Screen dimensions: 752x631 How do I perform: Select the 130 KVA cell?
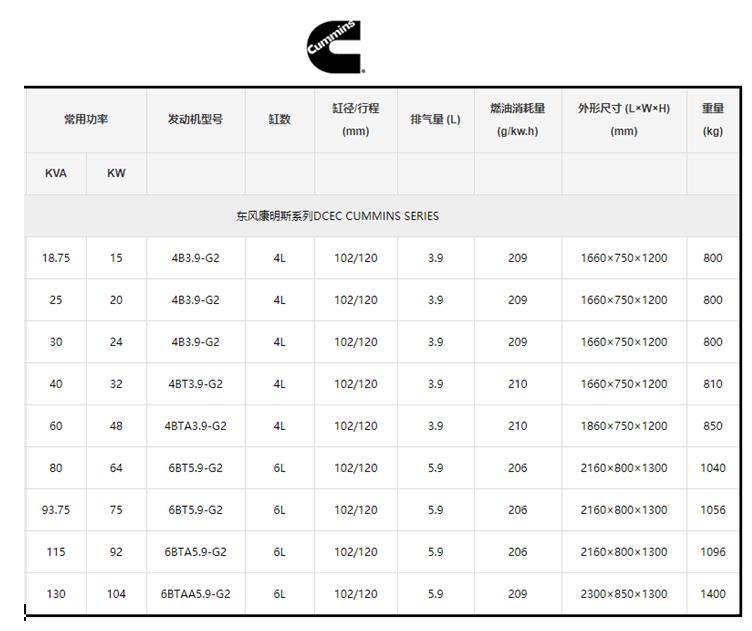[56, 594]
